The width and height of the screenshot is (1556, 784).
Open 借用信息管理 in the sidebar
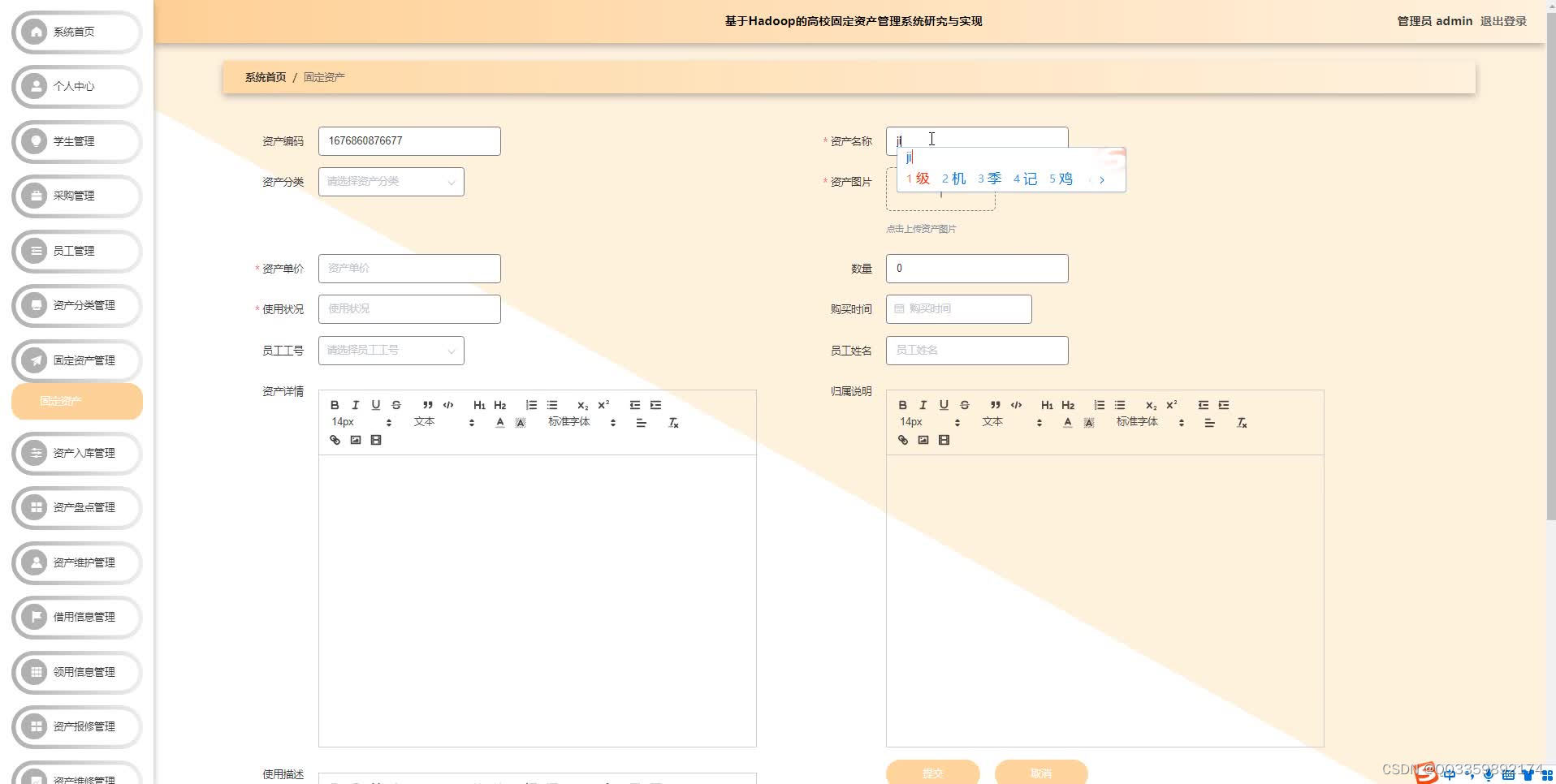[x=77, y=618]
